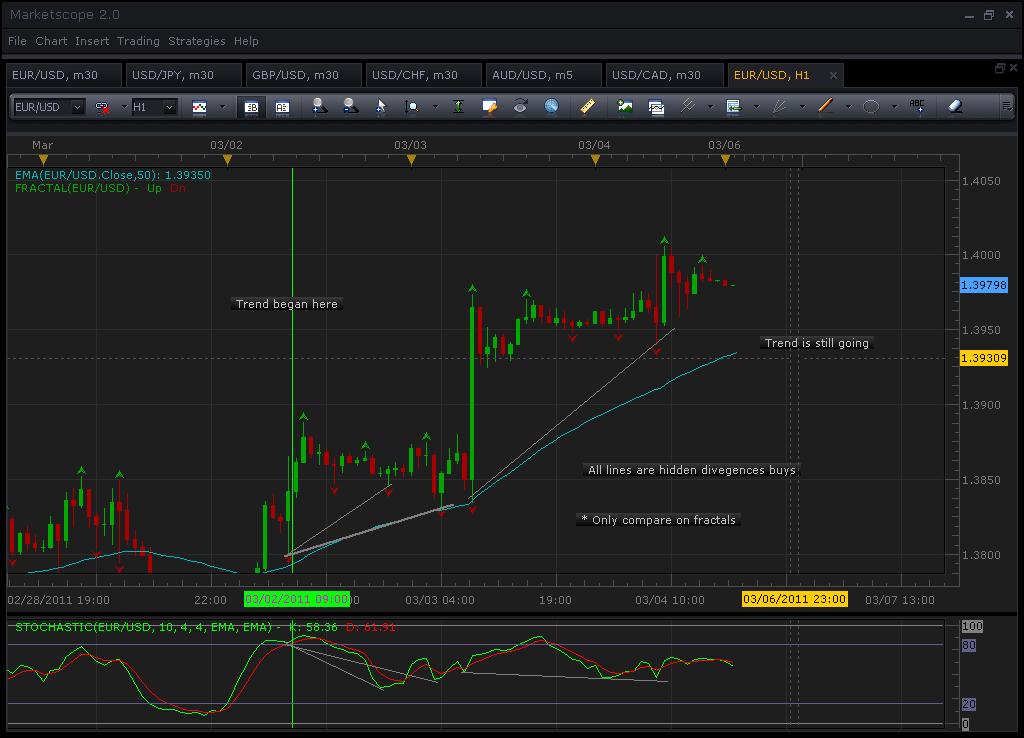Screen dimensions: 1024x738
Task: Click the vertical zoom magnifier icon
Action: (x=411, y=106)
